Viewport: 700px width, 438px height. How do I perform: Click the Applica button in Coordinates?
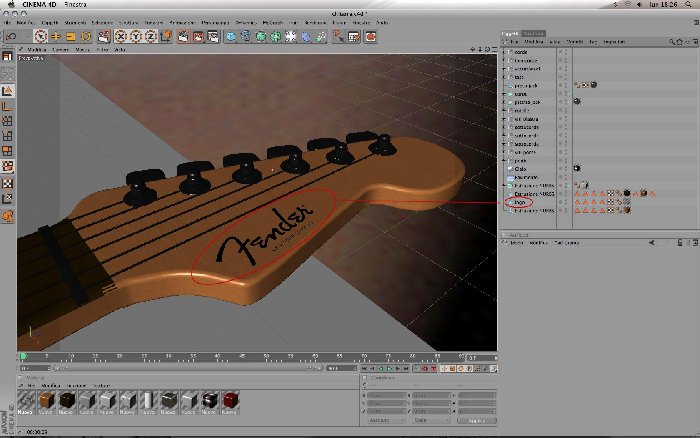coord(476,421)
